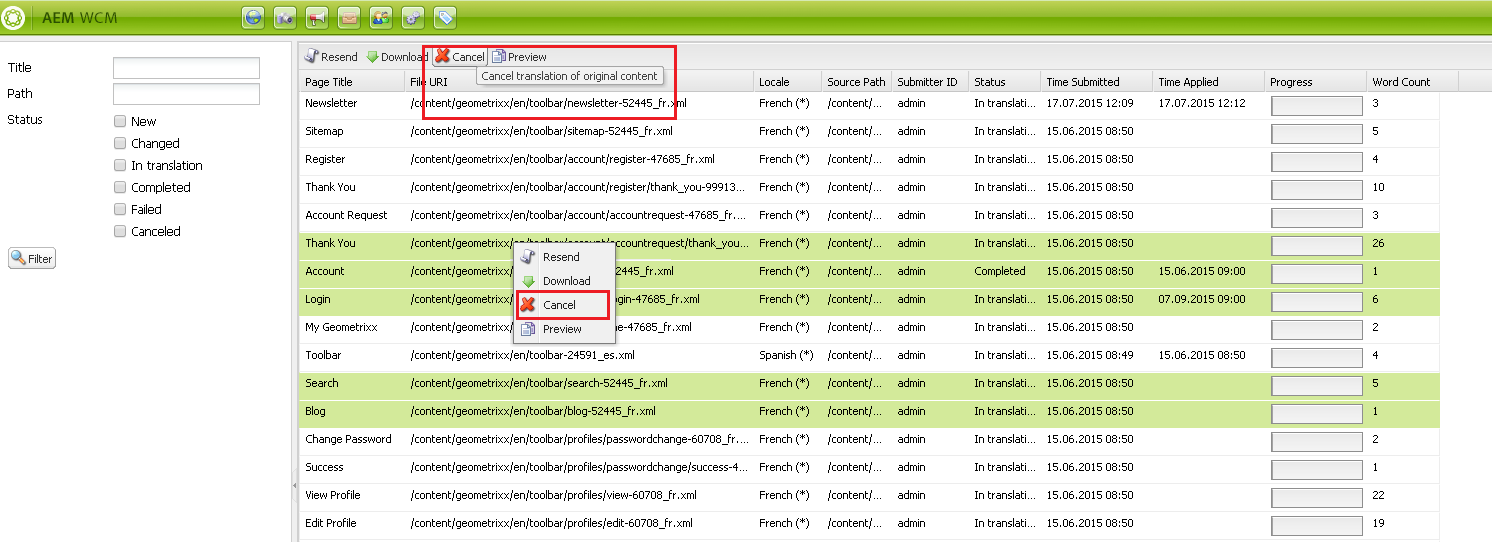Open the Tagging tag icon
This screenshot has height=542, width=1492.
click(445, 17)
